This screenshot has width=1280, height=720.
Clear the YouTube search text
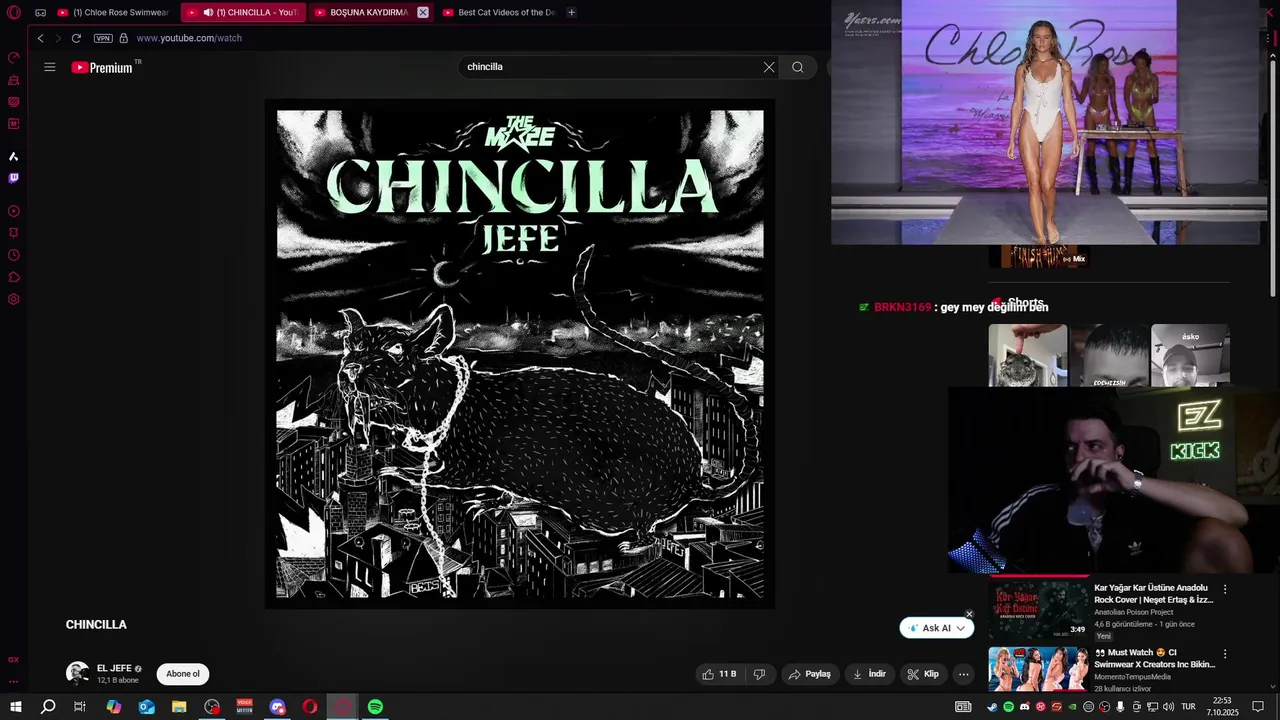click(x=769, y=67)
